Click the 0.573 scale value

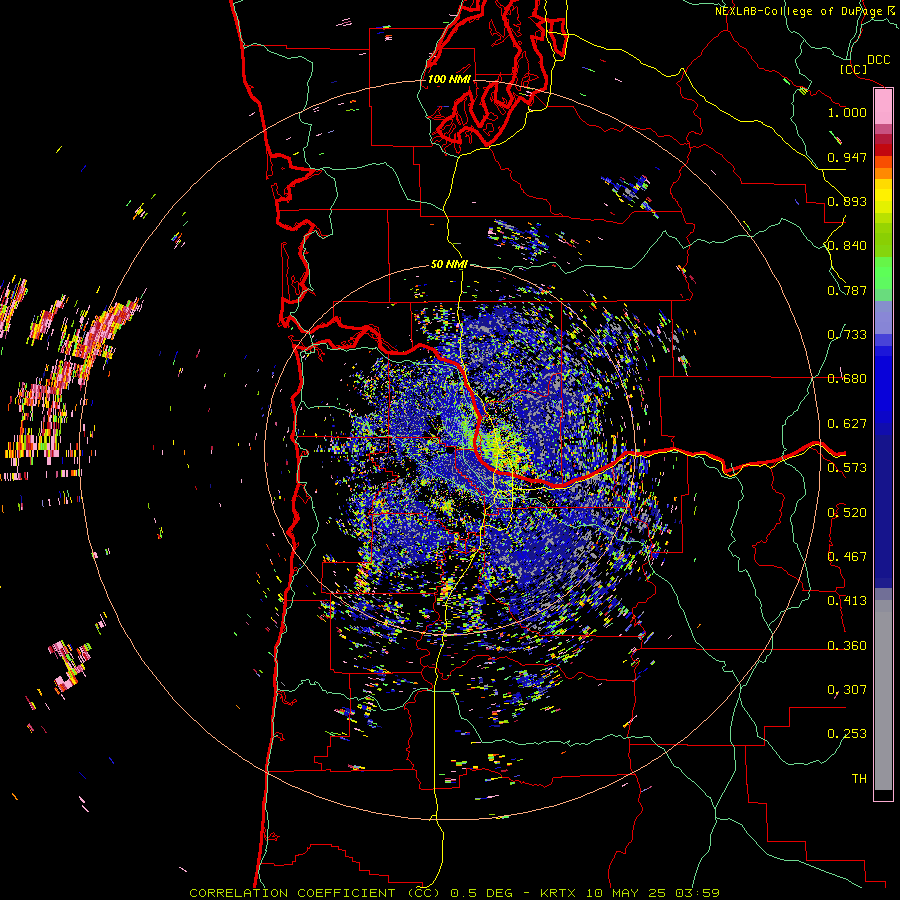pyautogui.click(x=847, y=468)
